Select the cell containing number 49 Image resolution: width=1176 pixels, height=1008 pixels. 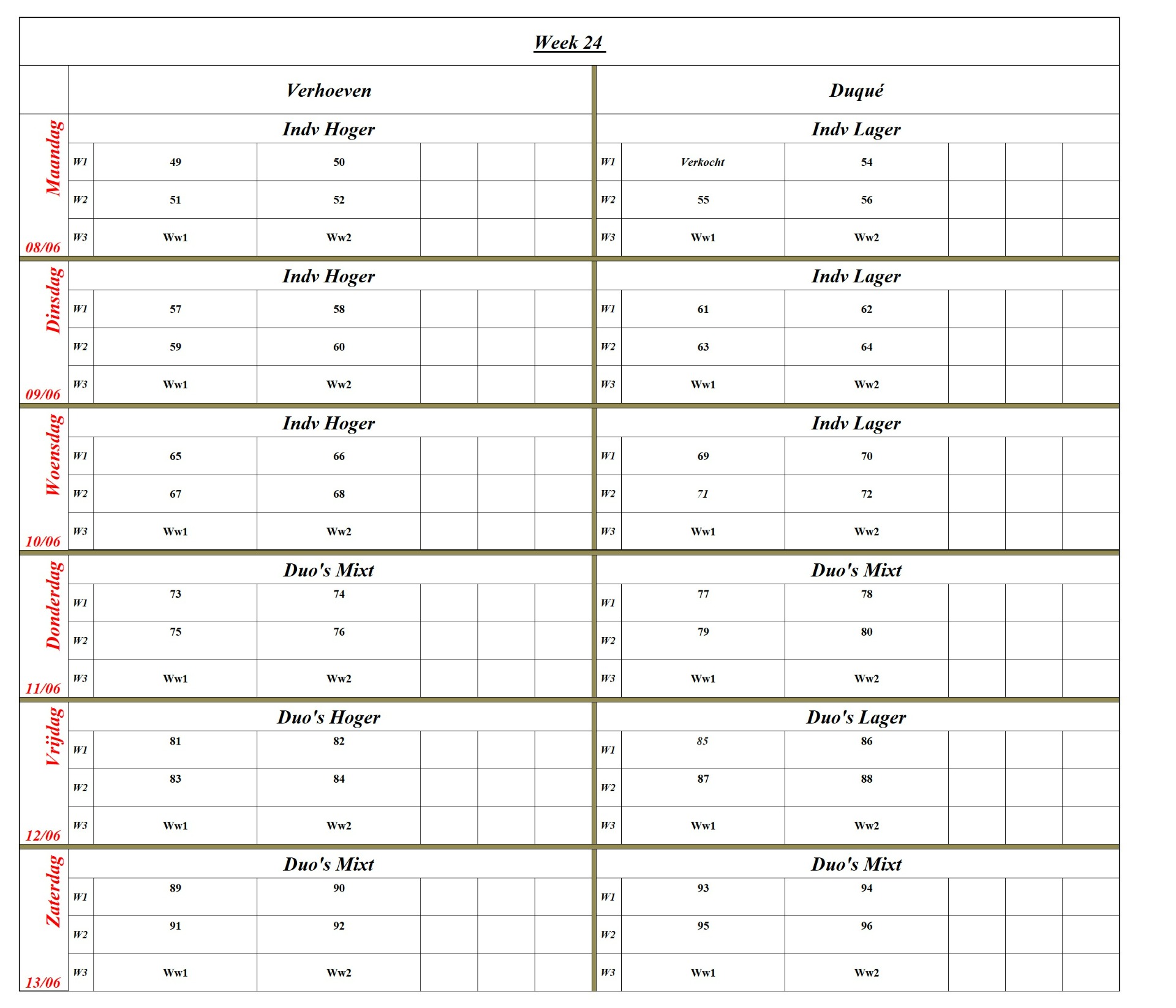(175, 162)
